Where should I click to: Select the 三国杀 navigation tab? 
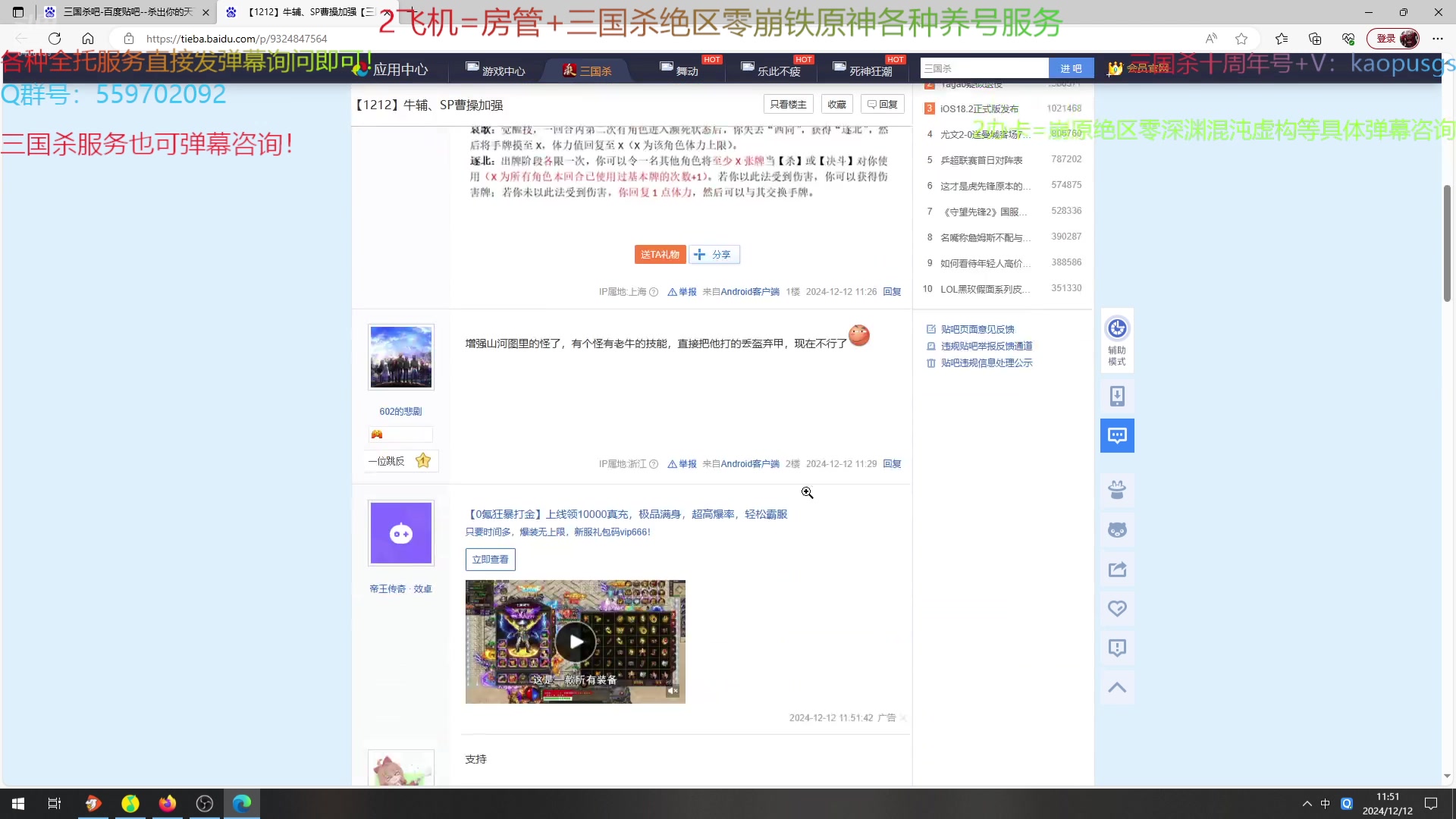pos(588,71)
